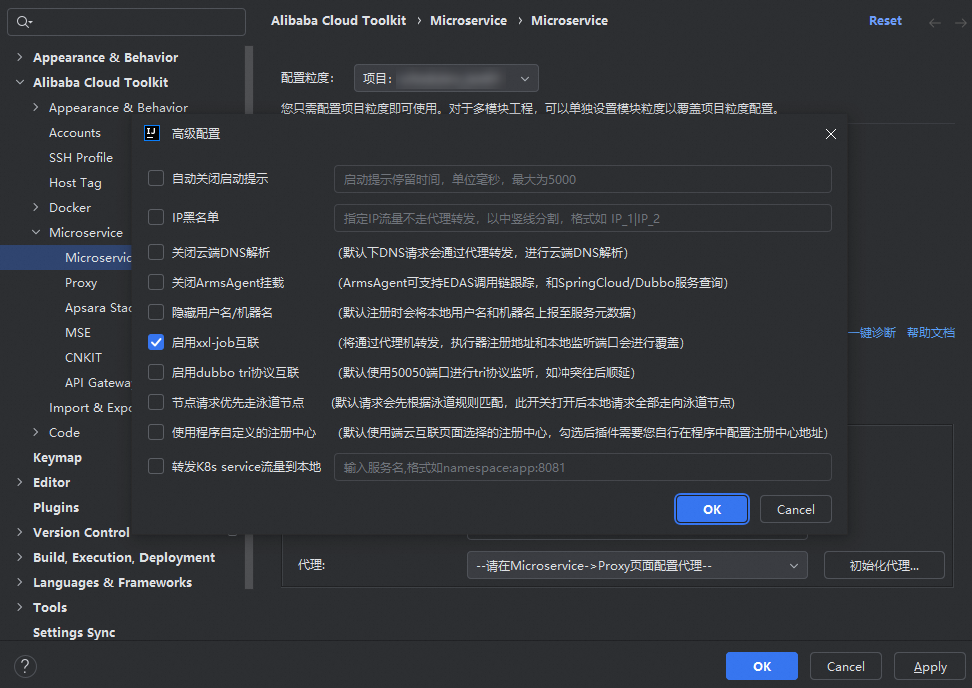
Task: Uncheck 启用xxl-job互联 checkbox
Action: pos(156,342)
